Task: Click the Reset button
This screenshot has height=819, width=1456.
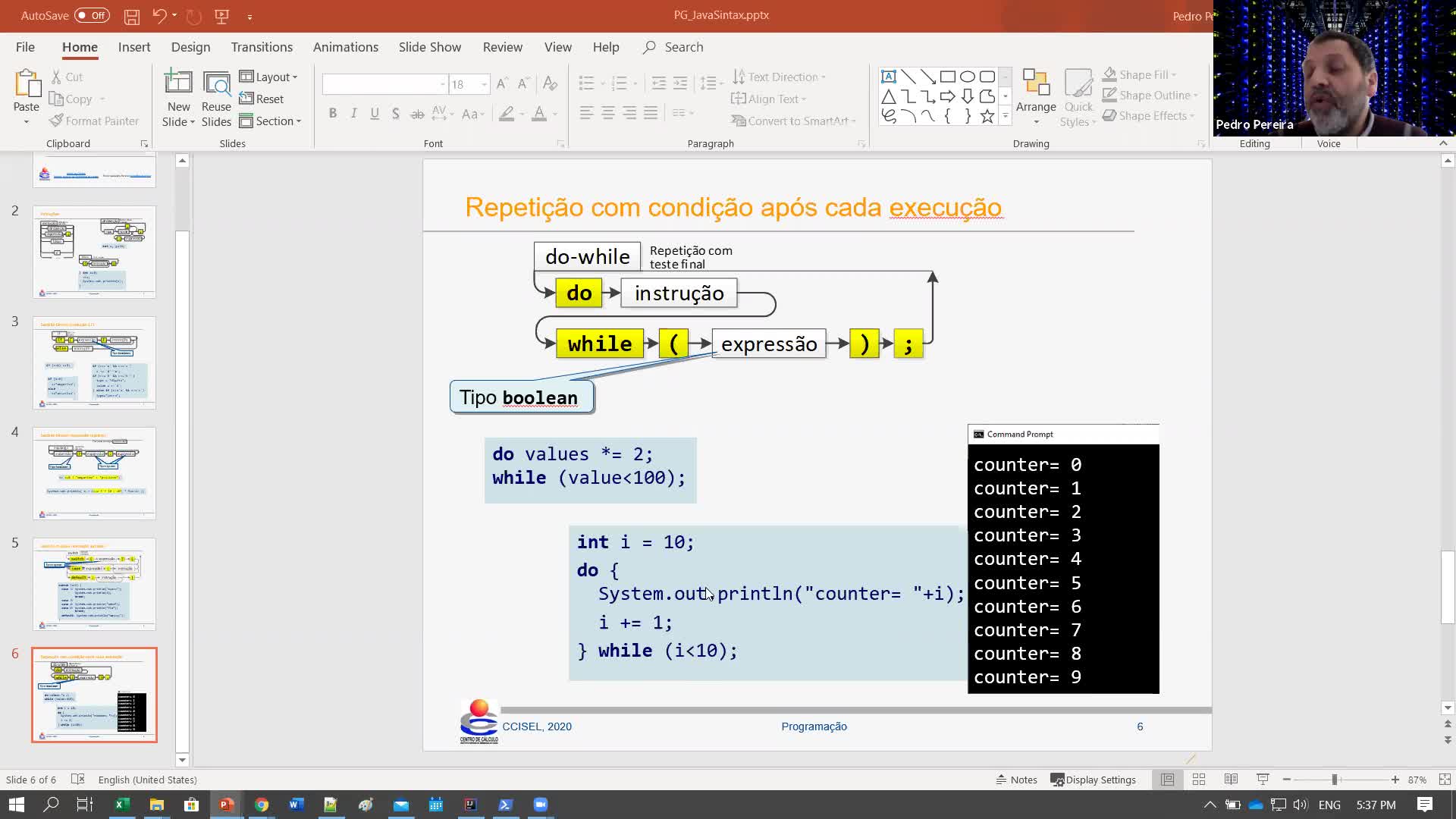Action: coord(262,99)
